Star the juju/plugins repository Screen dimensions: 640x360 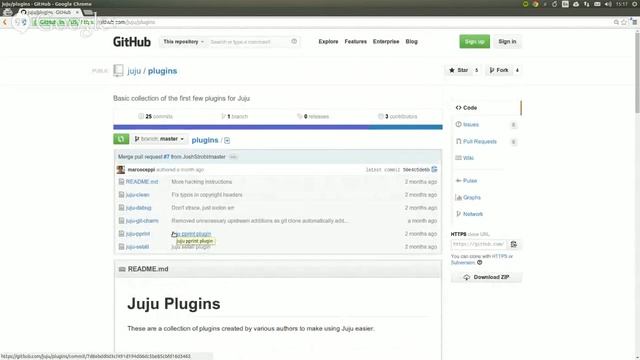click(x=458, y=70)
